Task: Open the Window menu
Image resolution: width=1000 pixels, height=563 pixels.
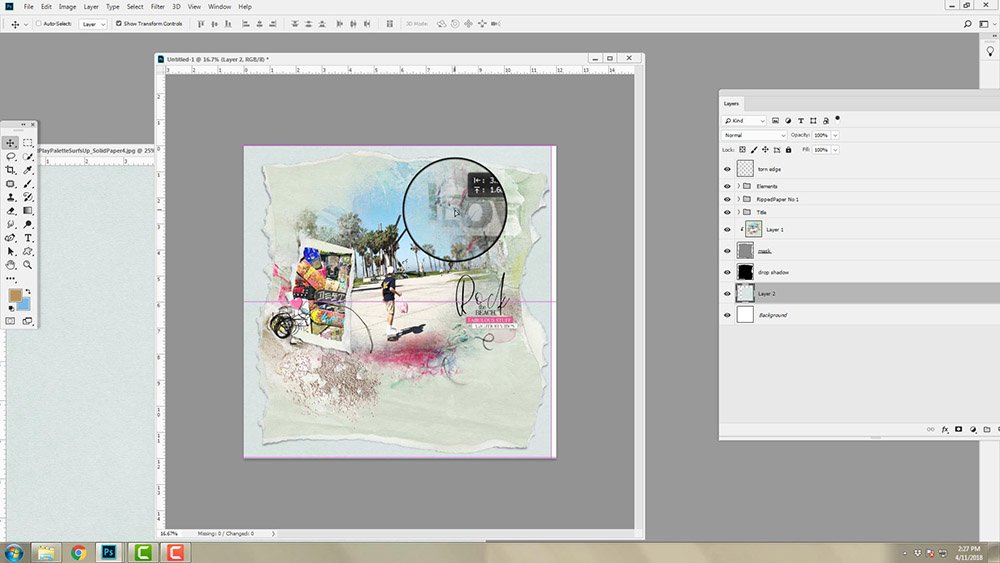Action: coord(219,6)
